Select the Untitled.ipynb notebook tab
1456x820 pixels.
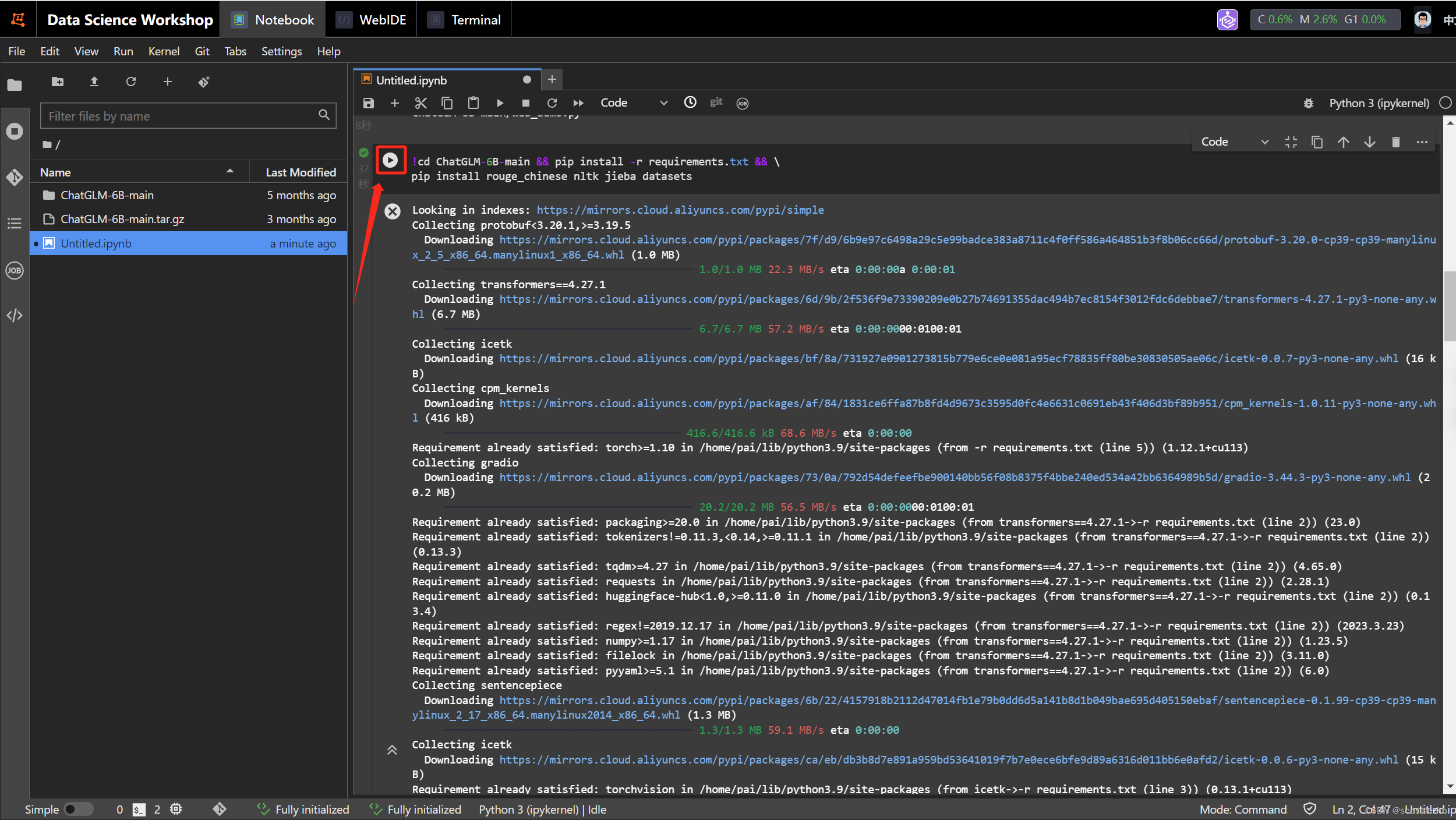[x=447, y=80]
